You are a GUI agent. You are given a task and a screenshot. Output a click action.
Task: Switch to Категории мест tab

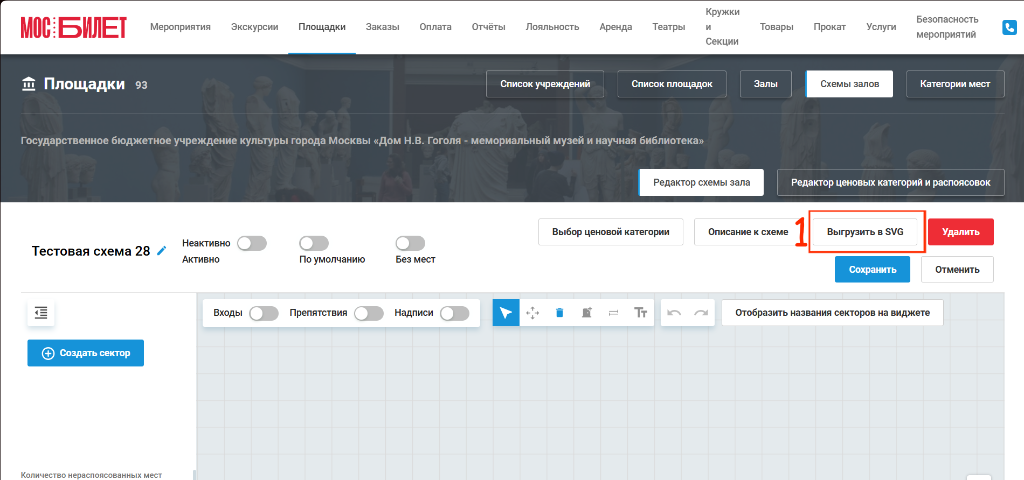955,84
